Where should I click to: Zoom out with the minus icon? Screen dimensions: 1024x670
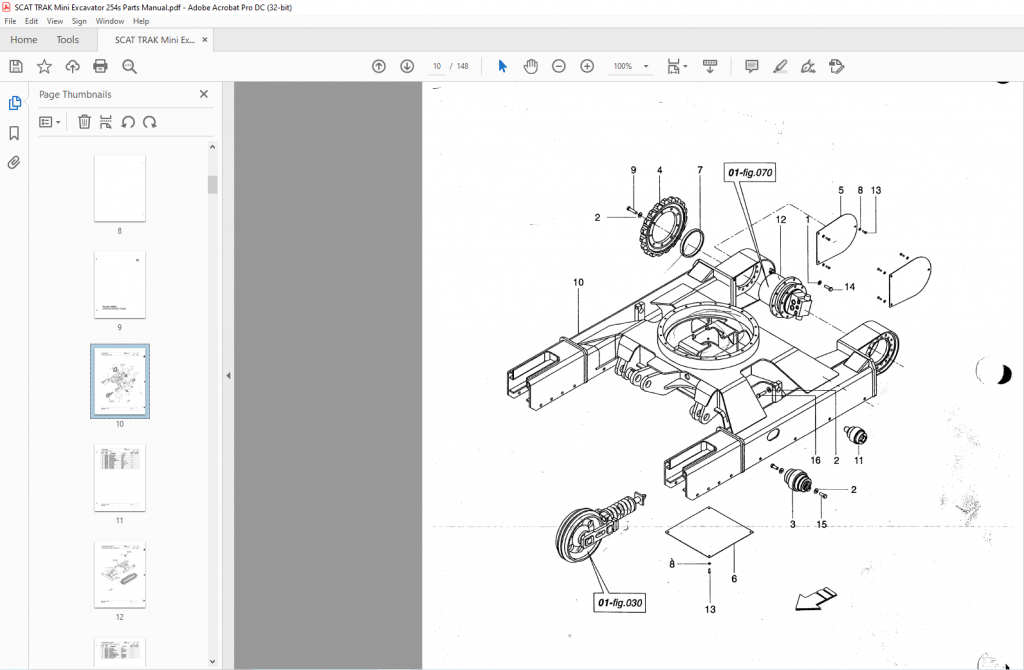point(558,66)
